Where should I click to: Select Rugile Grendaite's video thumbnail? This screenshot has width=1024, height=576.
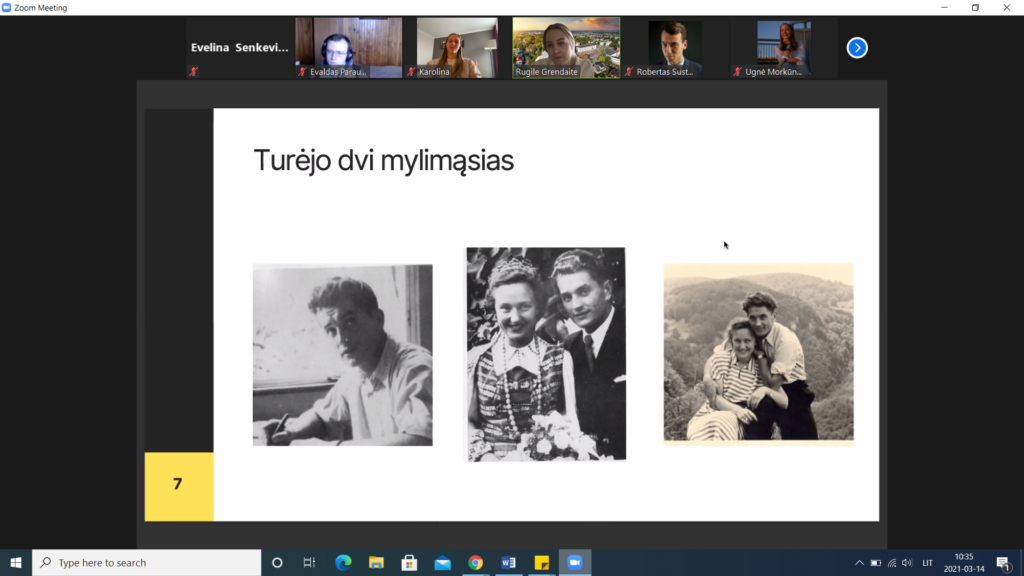[566, 47]
